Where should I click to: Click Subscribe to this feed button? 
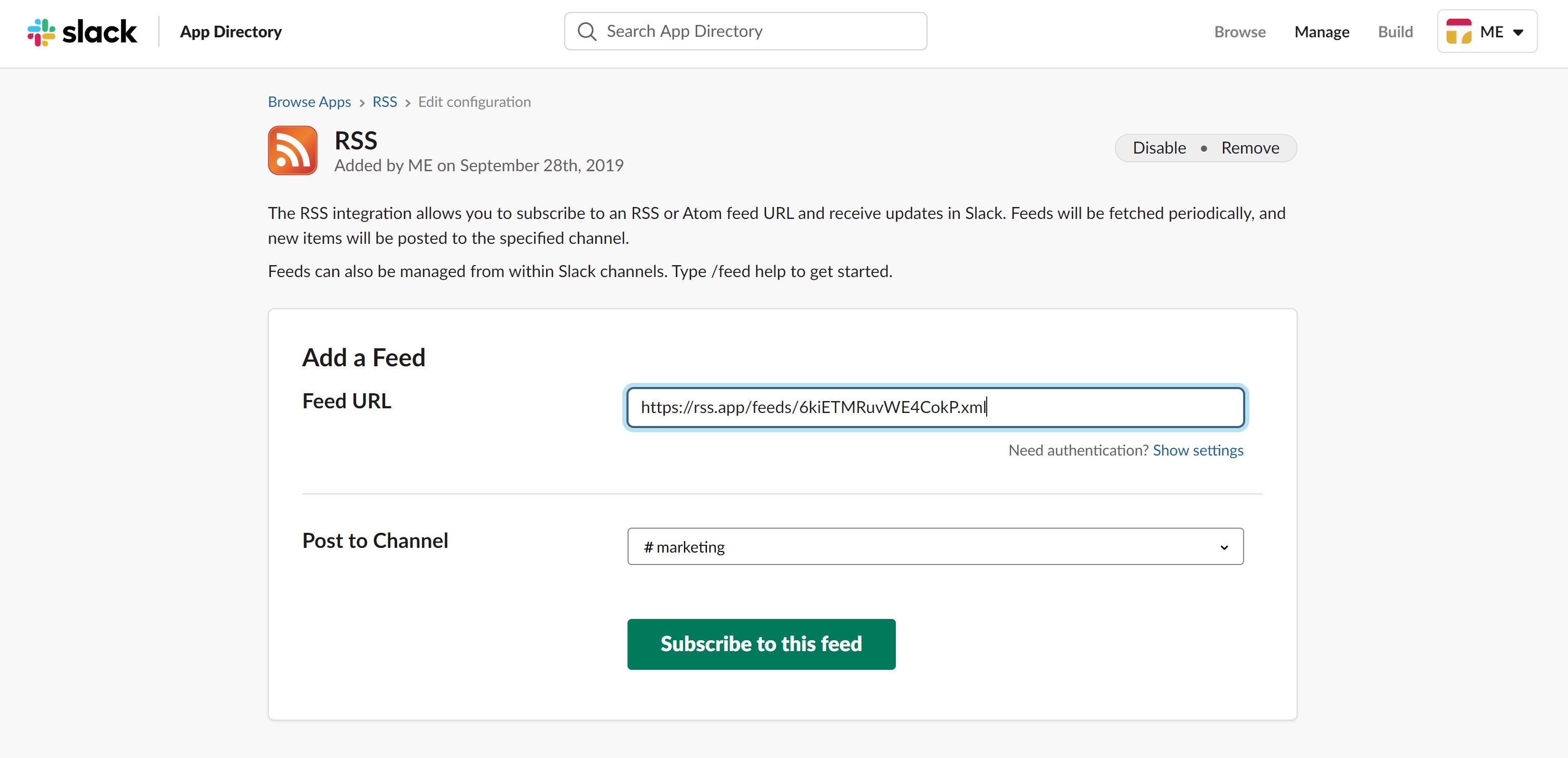coord(761,644)
